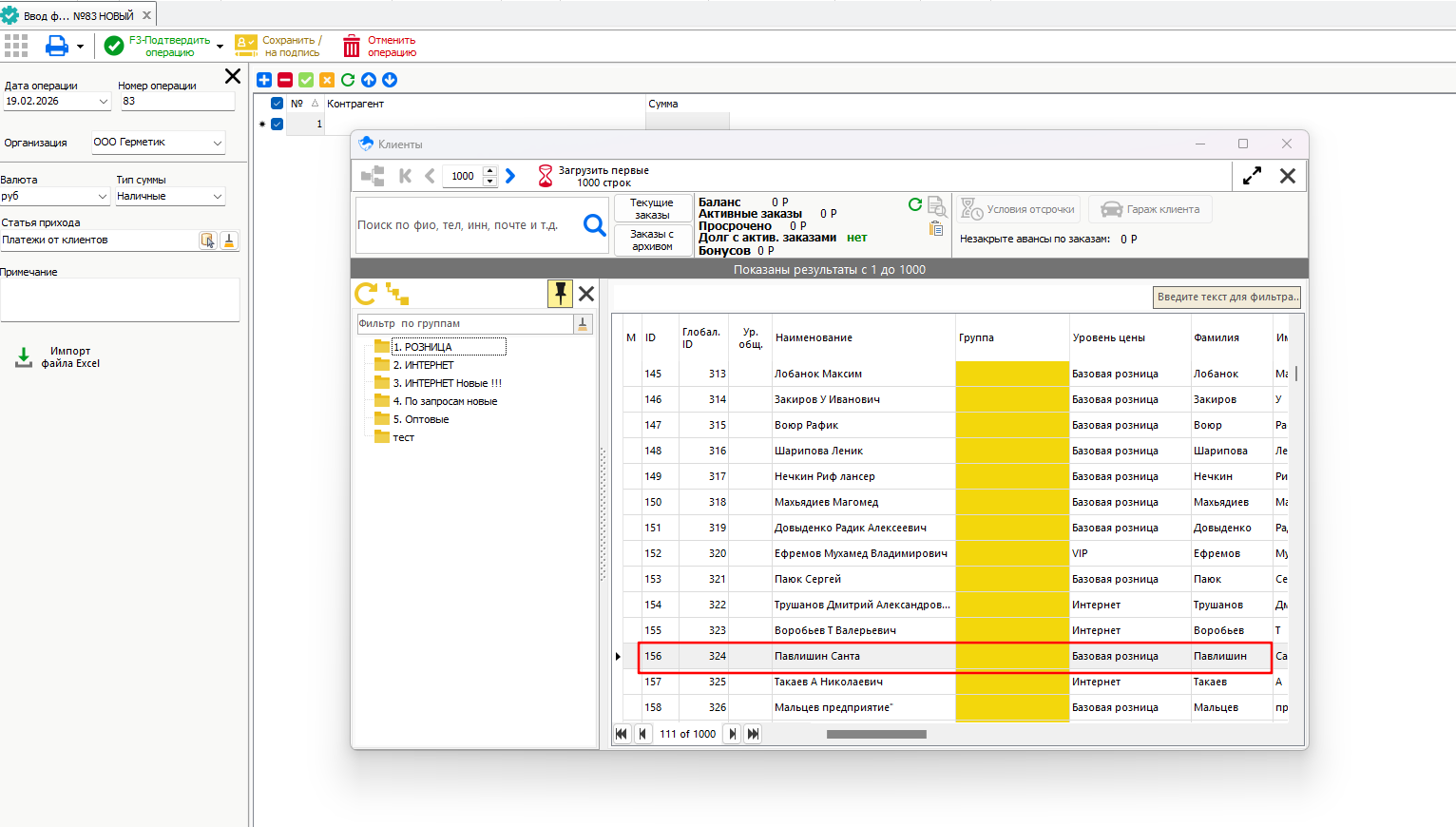Viewport: 1456px width, 827px height.
Task: Toggle the header select-all checkbox
Action: point(278,104)
